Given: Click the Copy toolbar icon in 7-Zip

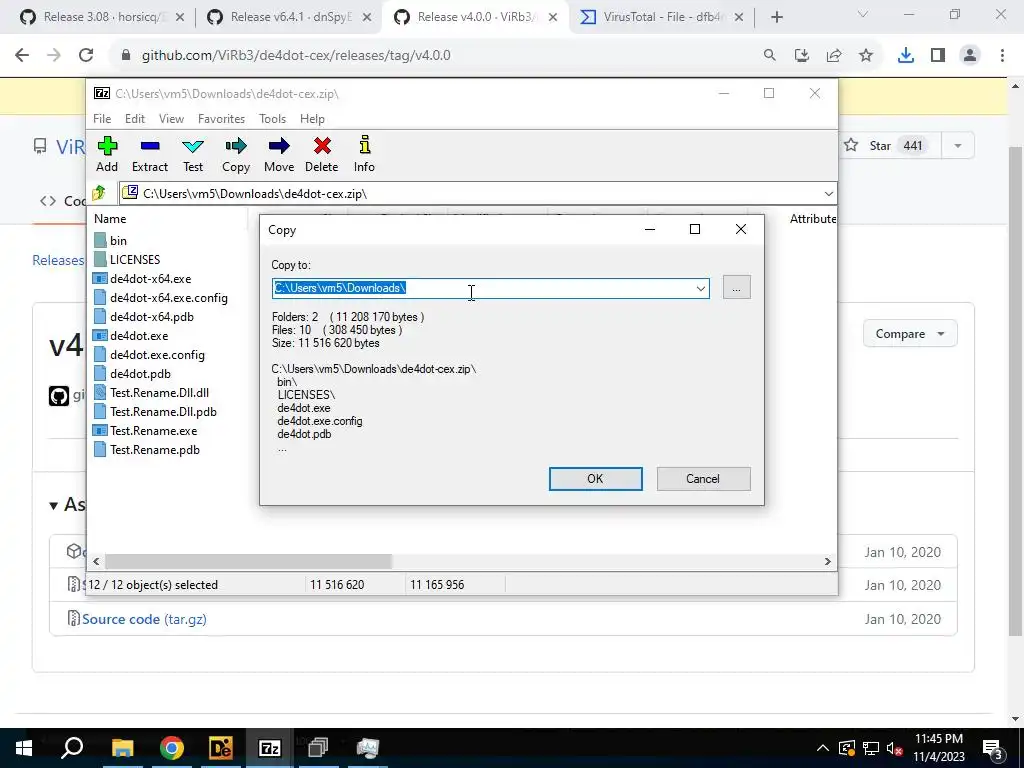Looking at the screenshot, I should 236,155.
